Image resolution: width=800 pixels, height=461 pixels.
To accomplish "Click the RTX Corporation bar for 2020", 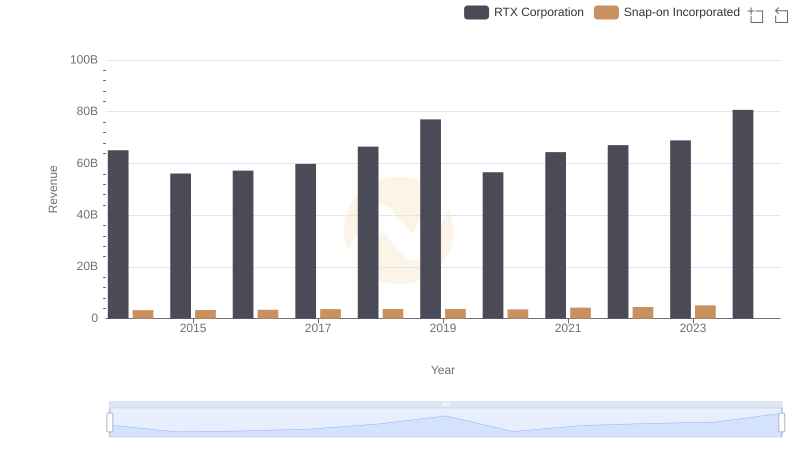I will [493, 245].
